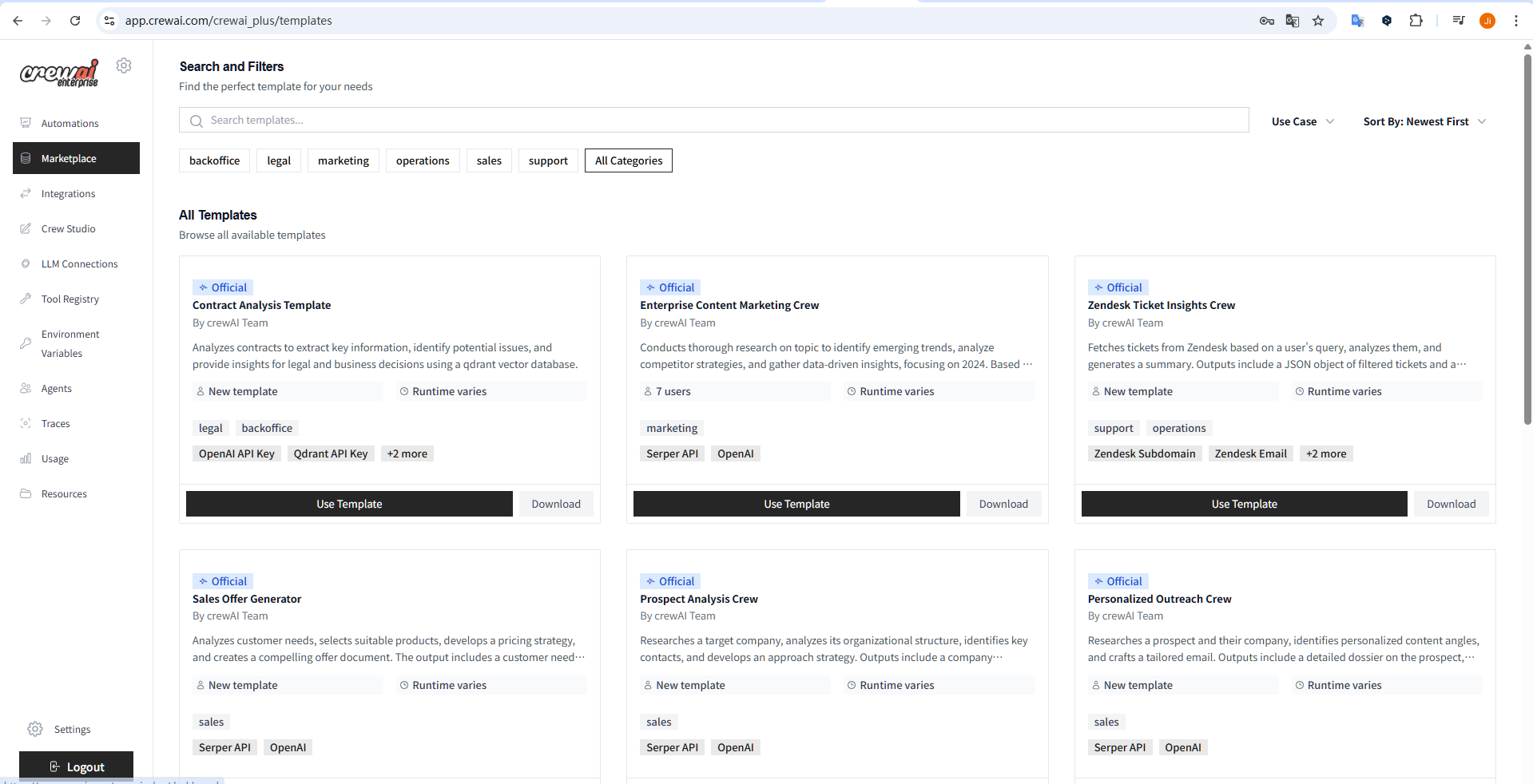
Task: Expand +2 more on Contract Analysis Template
Action: pos(407,453)
